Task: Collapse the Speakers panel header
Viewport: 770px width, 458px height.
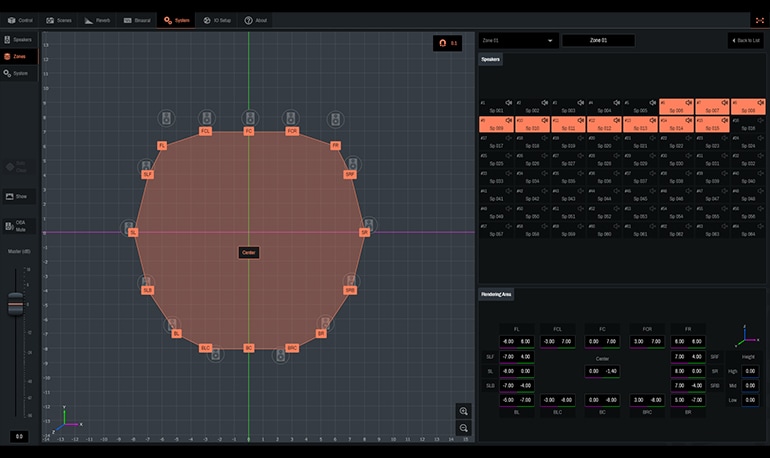Action: coord(491,60)
